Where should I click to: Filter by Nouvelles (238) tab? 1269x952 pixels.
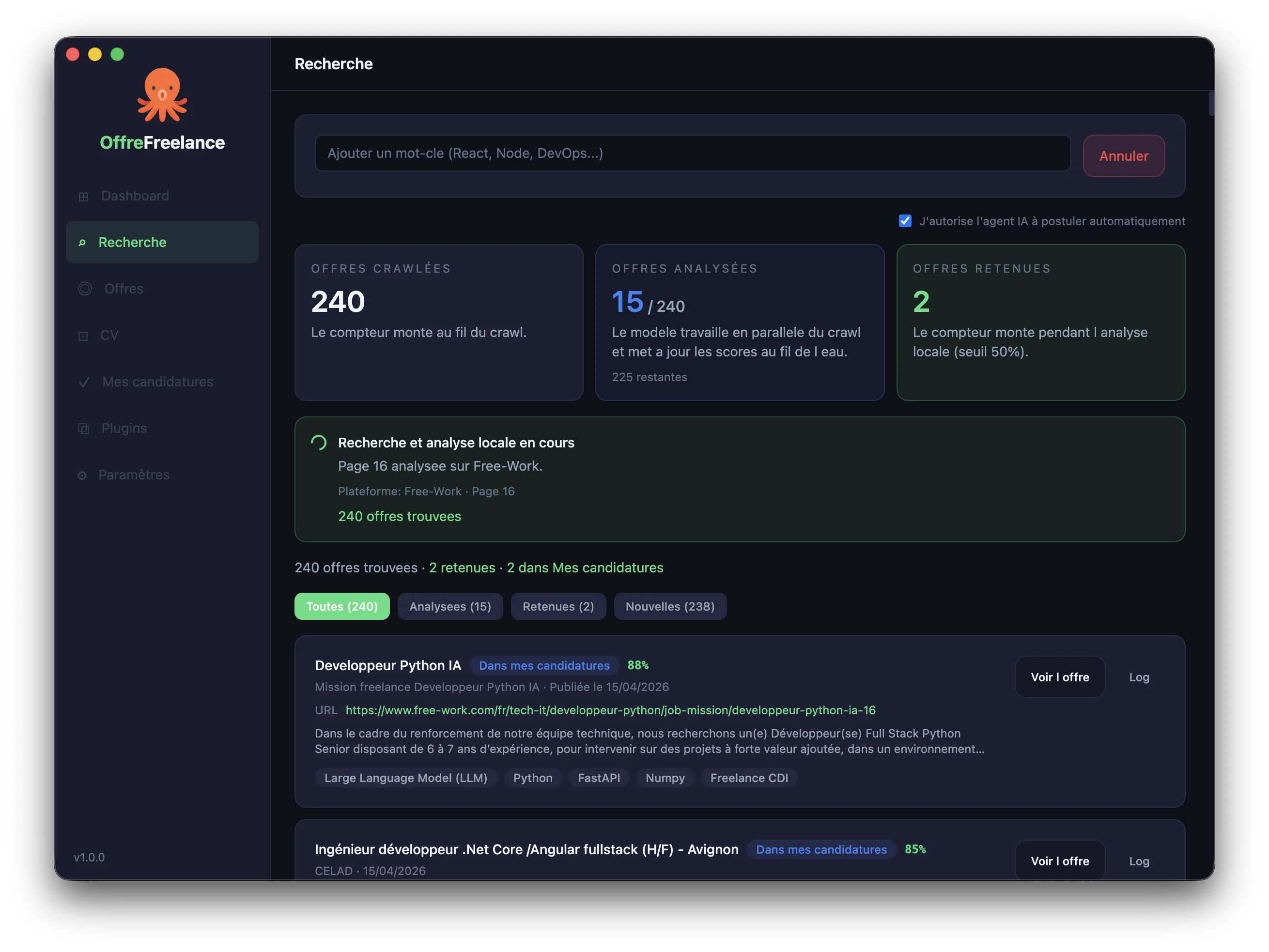coord(669,606)
